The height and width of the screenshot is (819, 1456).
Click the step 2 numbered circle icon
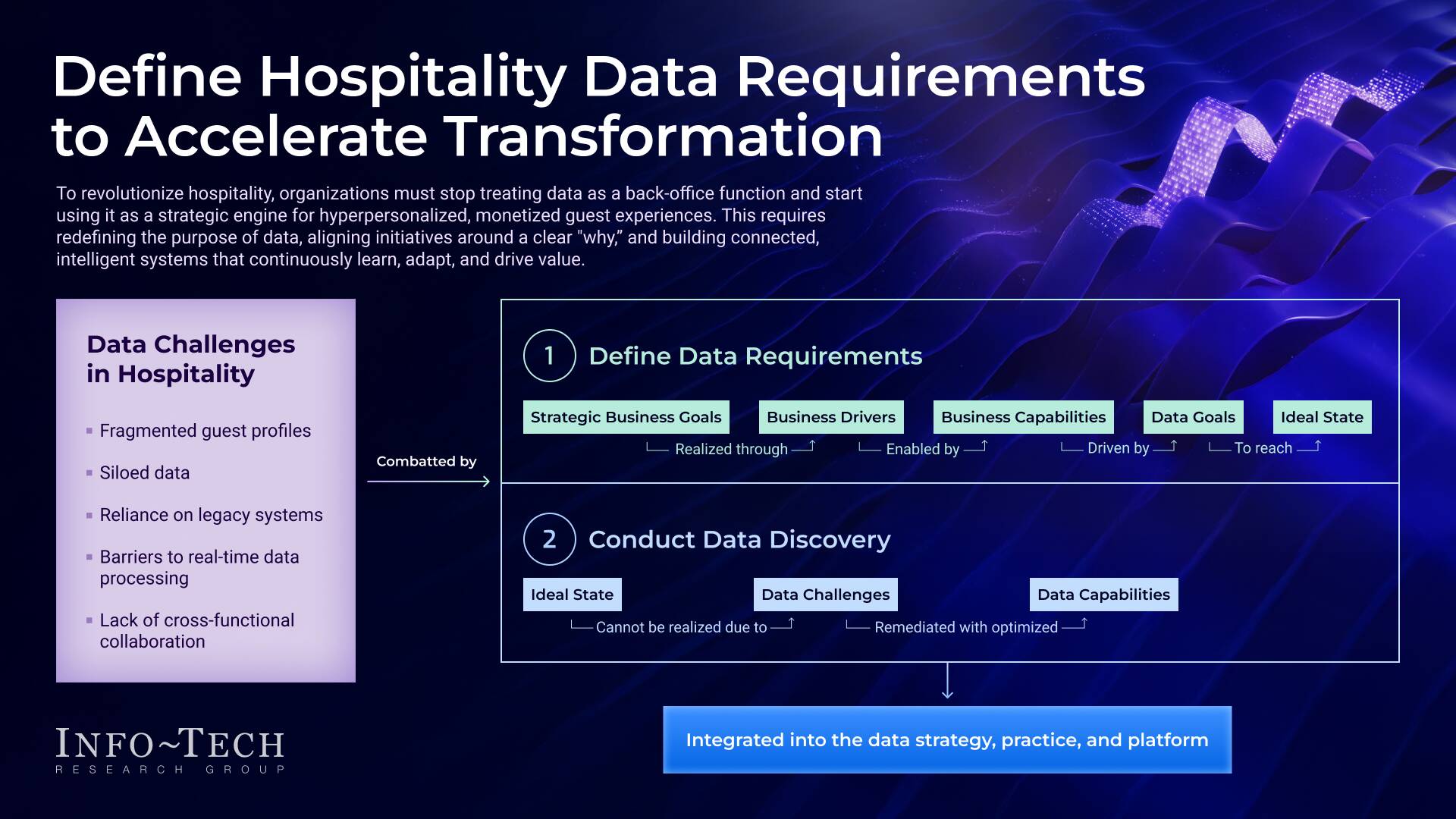tap(549, 539)
